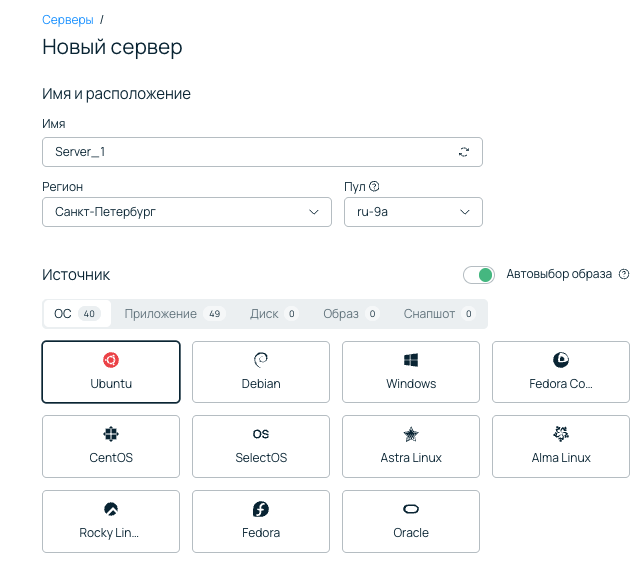This screenshot has width=639, height=566.
Task: Choose the Alma Linux card
Action: pyautogui.click(x=561, y=446)
